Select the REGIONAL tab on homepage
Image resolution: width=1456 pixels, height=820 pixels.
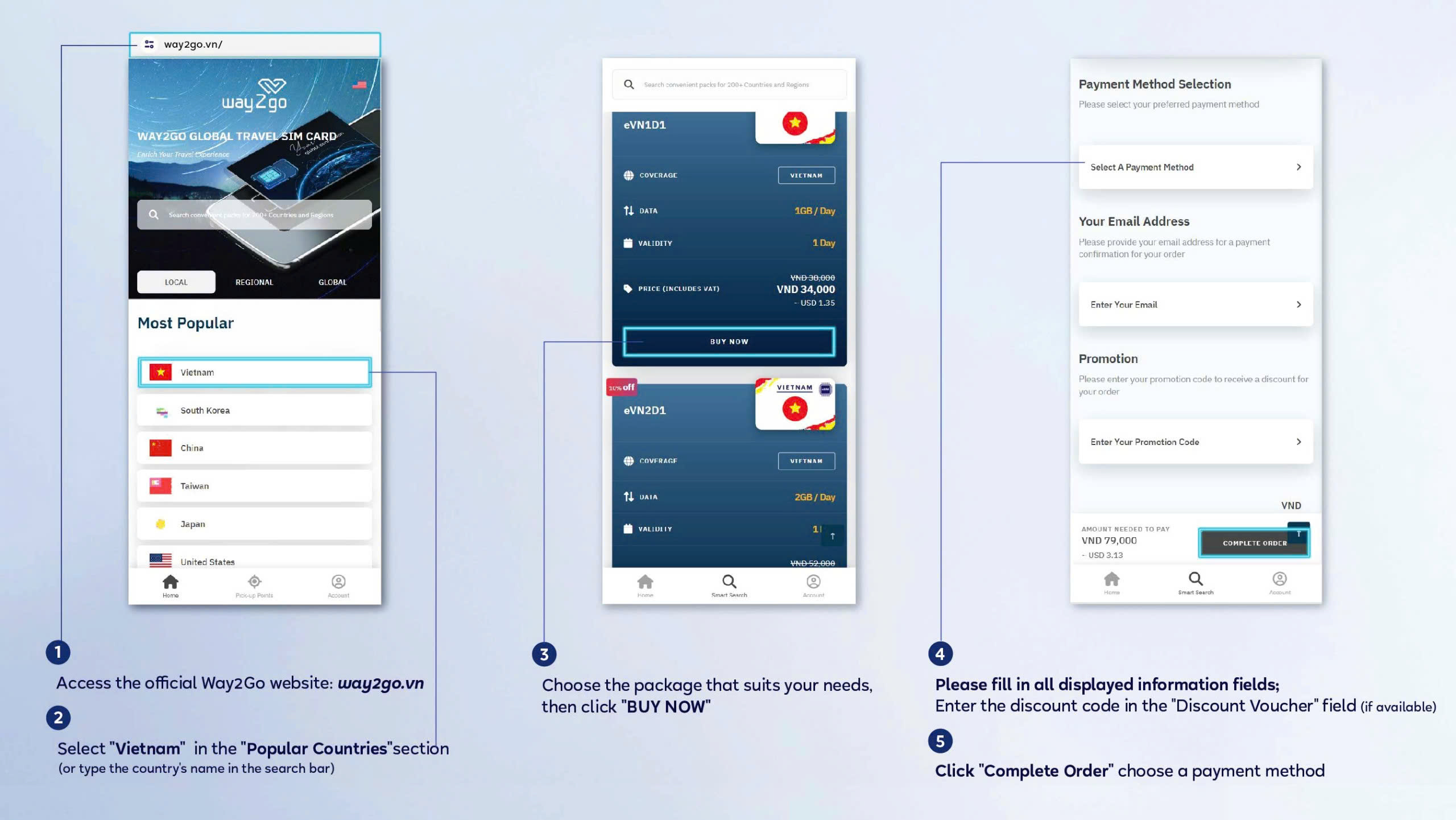pos(255,281)
